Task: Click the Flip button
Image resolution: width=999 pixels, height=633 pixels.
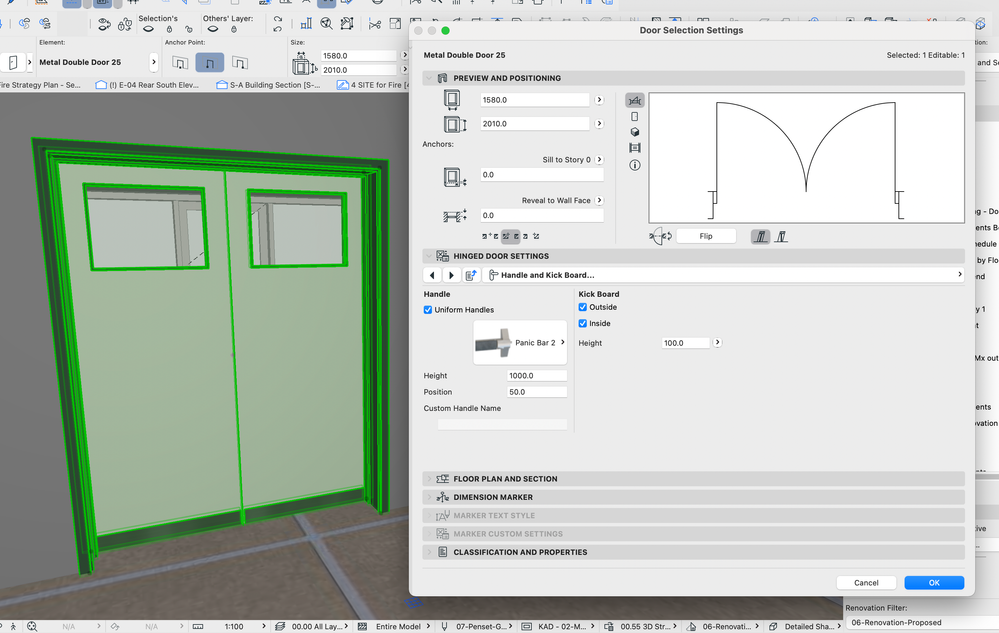Action: tap(706, 237)
